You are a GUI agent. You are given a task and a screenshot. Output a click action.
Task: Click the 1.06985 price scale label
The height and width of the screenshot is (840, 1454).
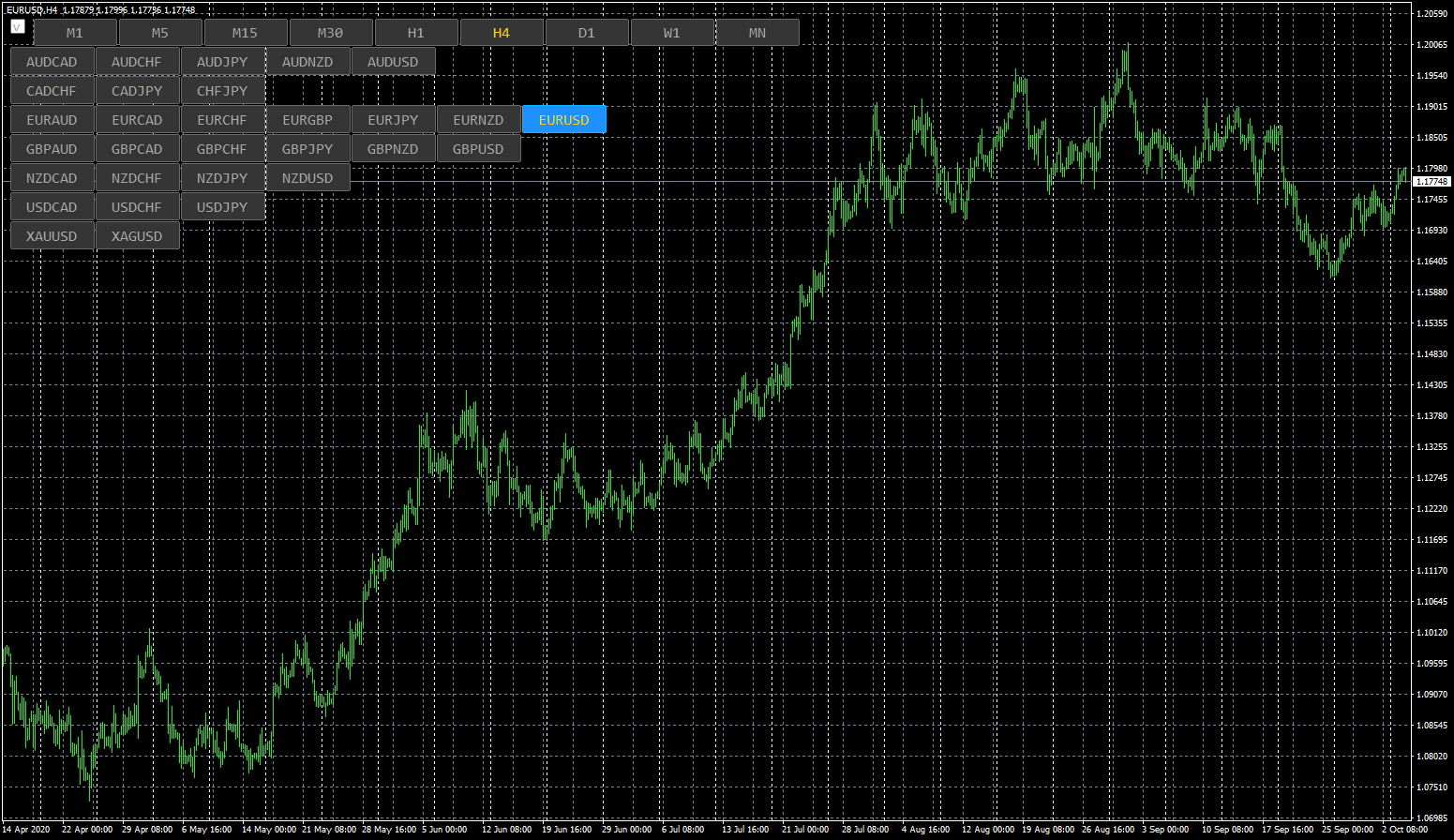tap(1433, 818)
